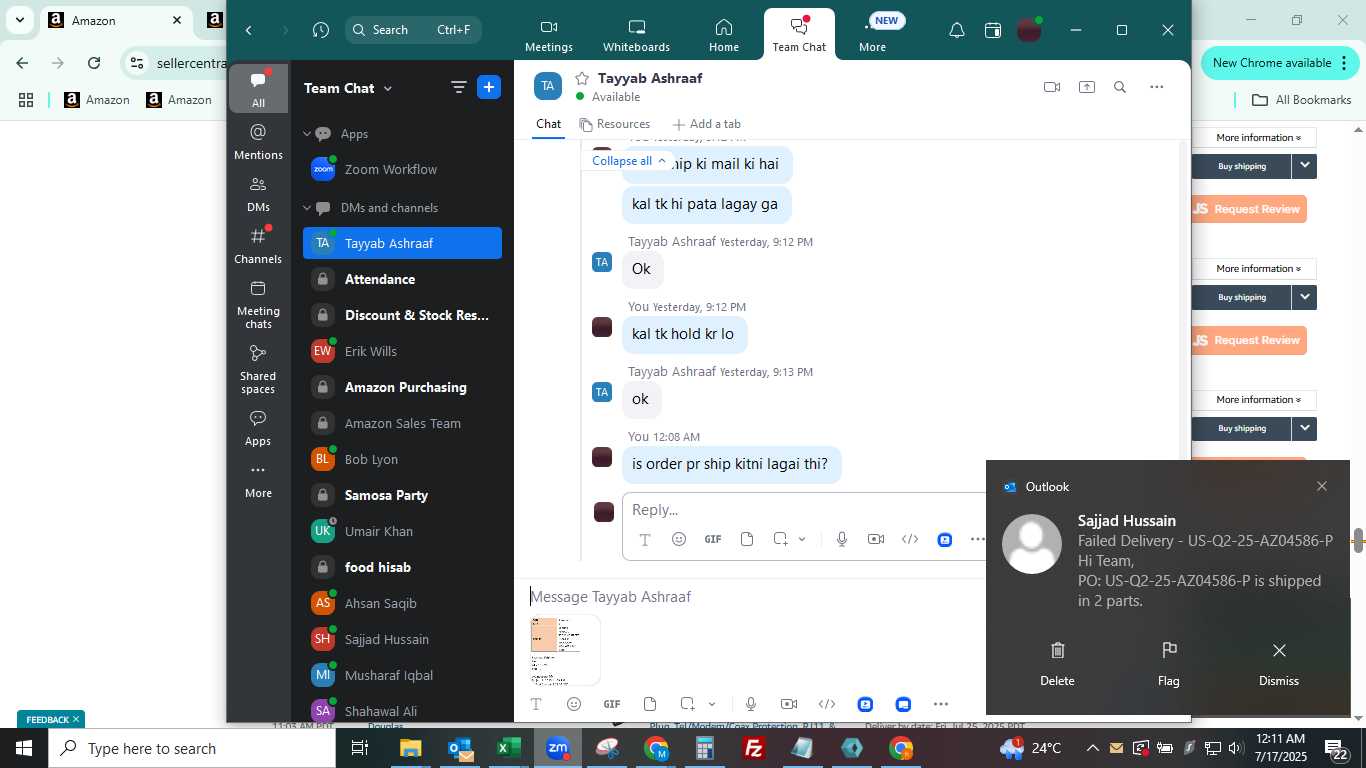Click New Chrome available button
Viewport: 1366px width, 768px height.
(1280, 63)
